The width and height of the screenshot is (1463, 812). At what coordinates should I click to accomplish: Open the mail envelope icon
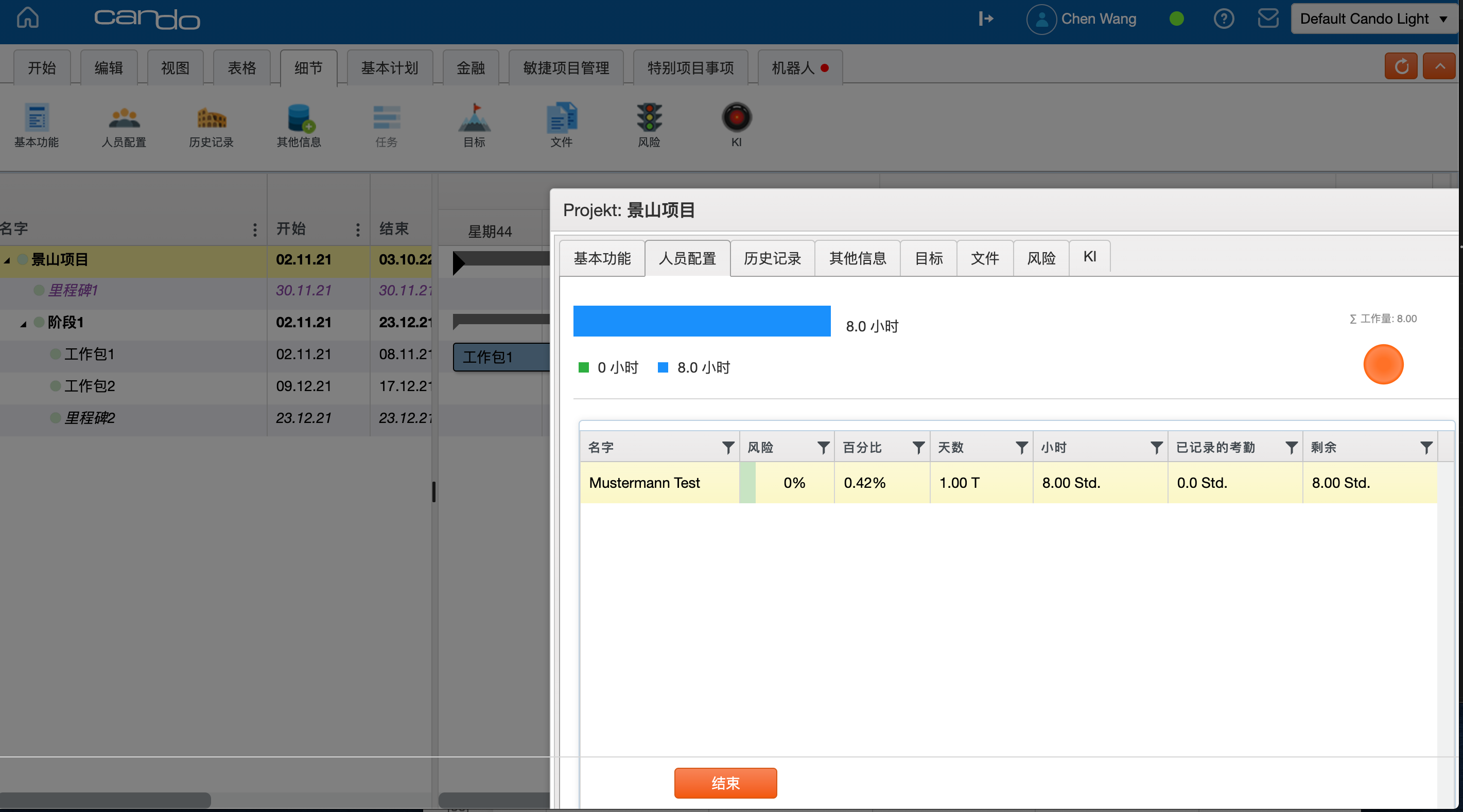1267,18
